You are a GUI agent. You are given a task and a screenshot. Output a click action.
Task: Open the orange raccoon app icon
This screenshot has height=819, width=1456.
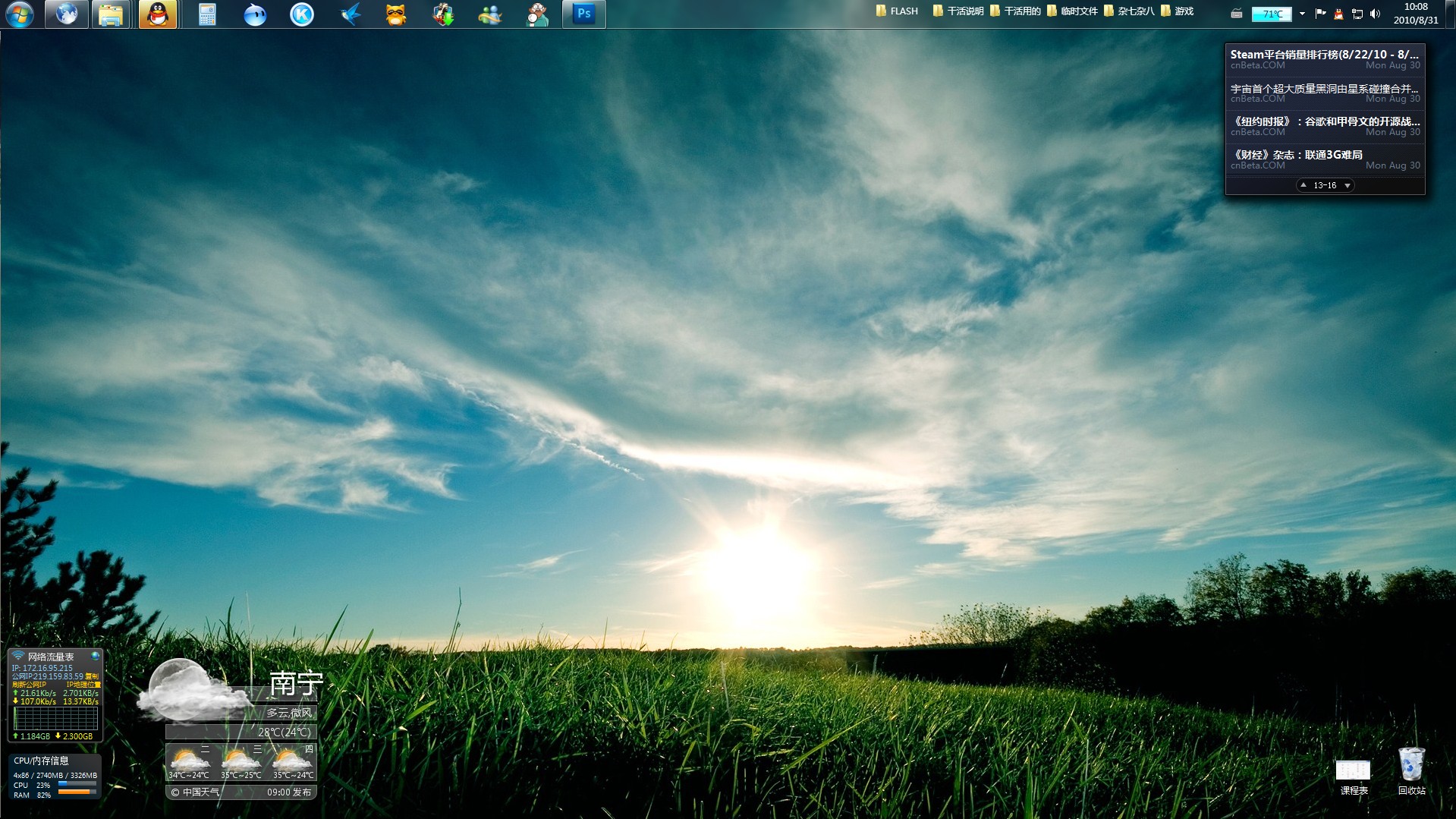(x=396, y=14)
